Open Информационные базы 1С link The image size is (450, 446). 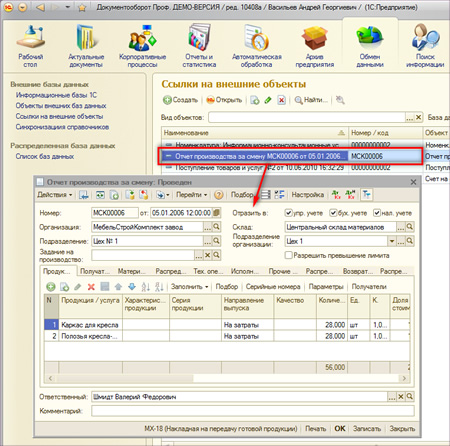coord(56,95)
